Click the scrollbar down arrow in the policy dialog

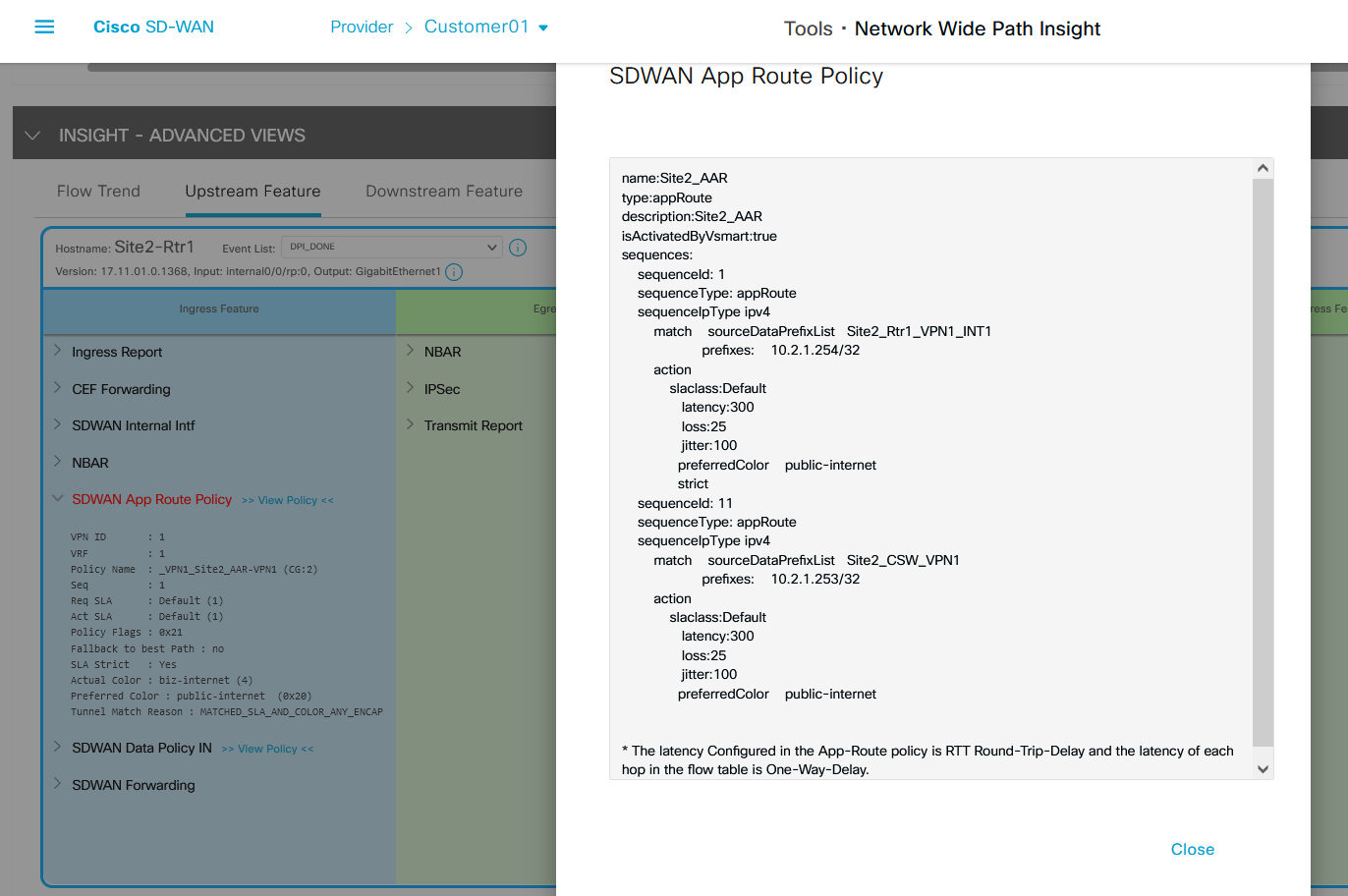coord(1263,769)
